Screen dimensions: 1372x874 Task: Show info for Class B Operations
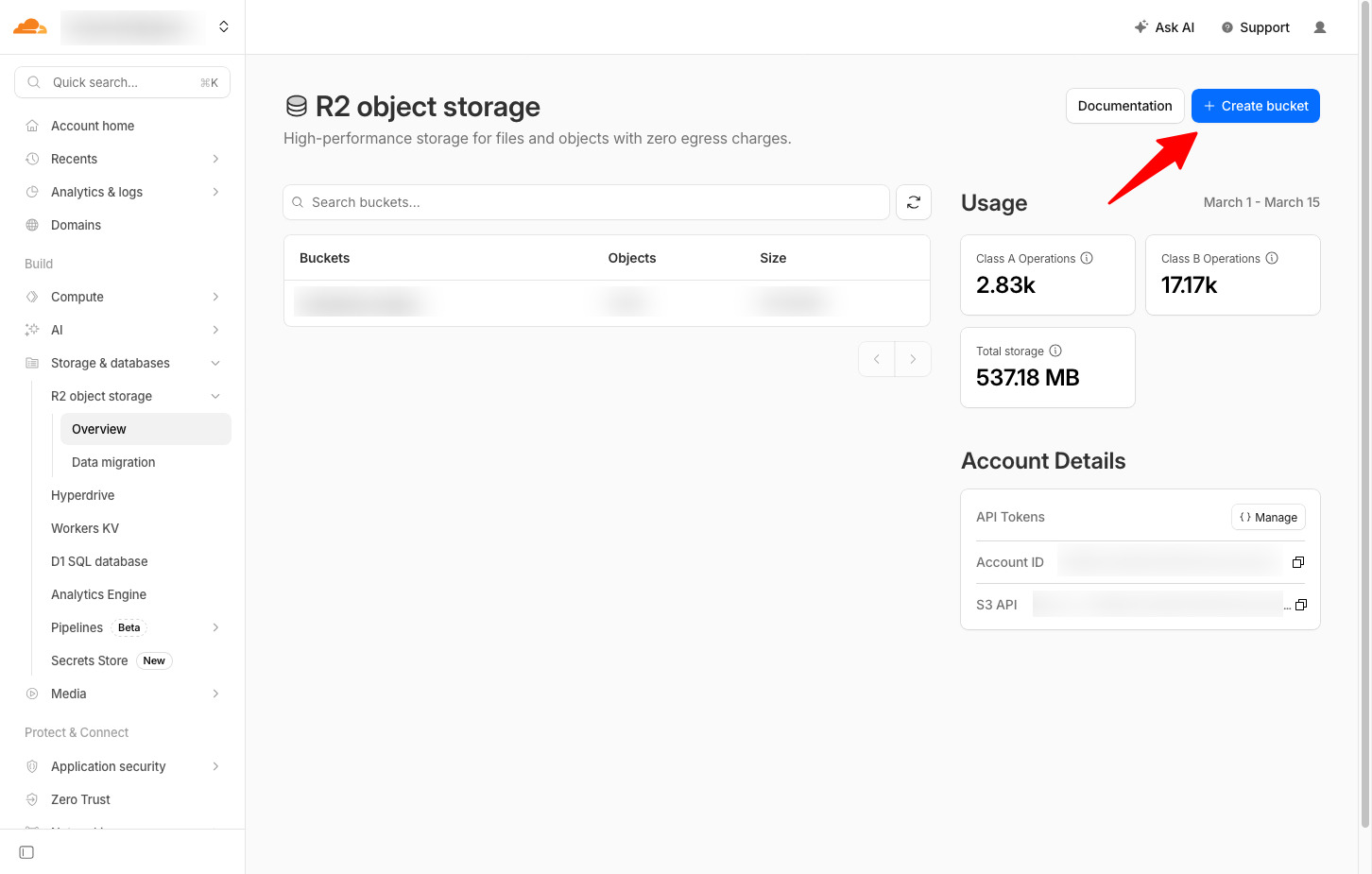pos(1272,258)
